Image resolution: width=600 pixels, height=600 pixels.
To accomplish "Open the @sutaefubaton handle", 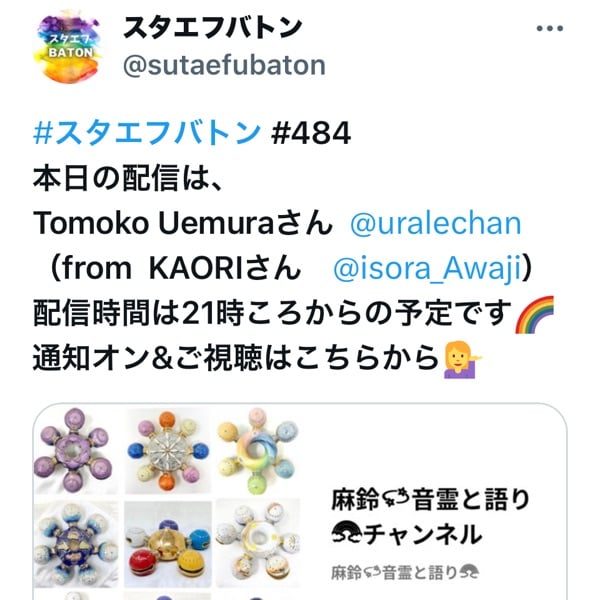I will pos(224,65).
